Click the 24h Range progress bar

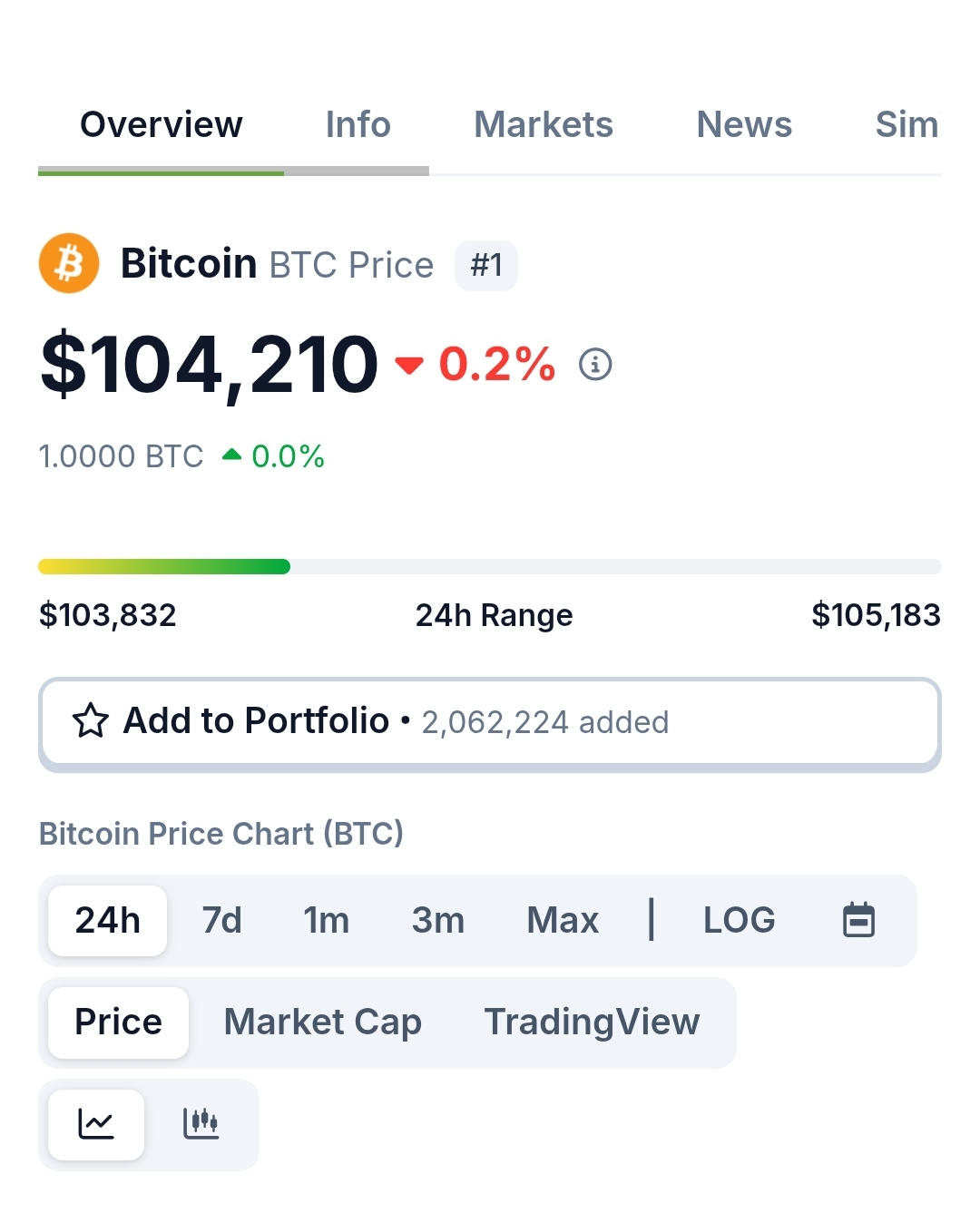490,567
